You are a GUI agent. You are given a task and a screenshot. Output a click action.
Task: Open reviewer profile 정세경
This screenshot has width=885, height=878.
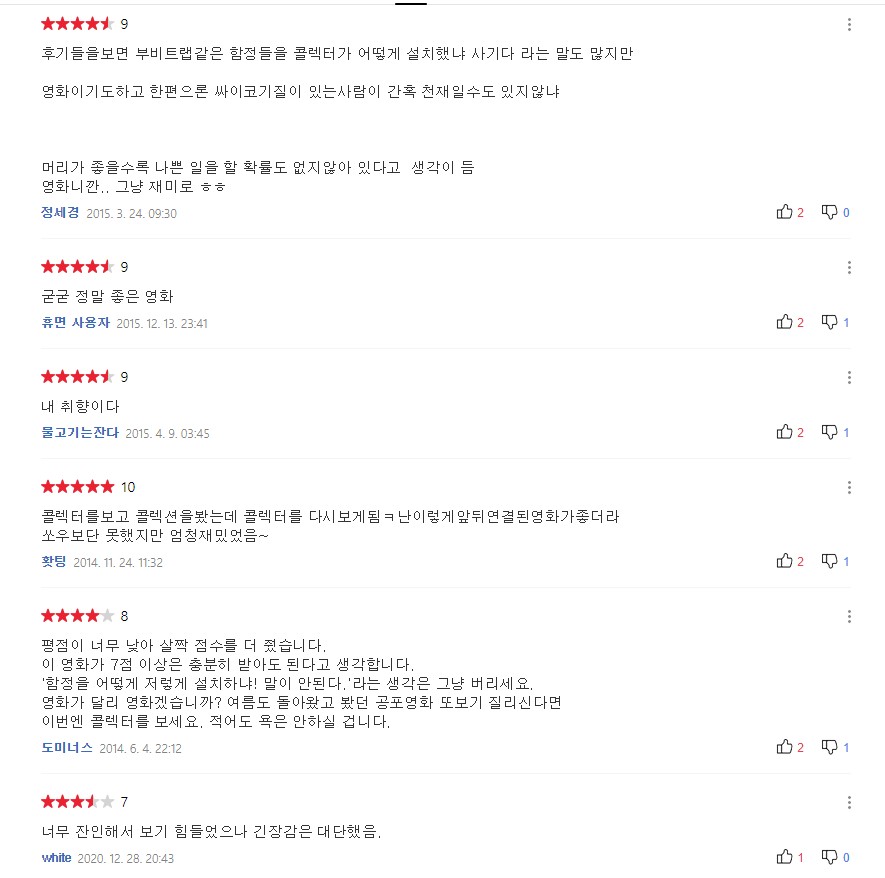(x=60, y=213)
